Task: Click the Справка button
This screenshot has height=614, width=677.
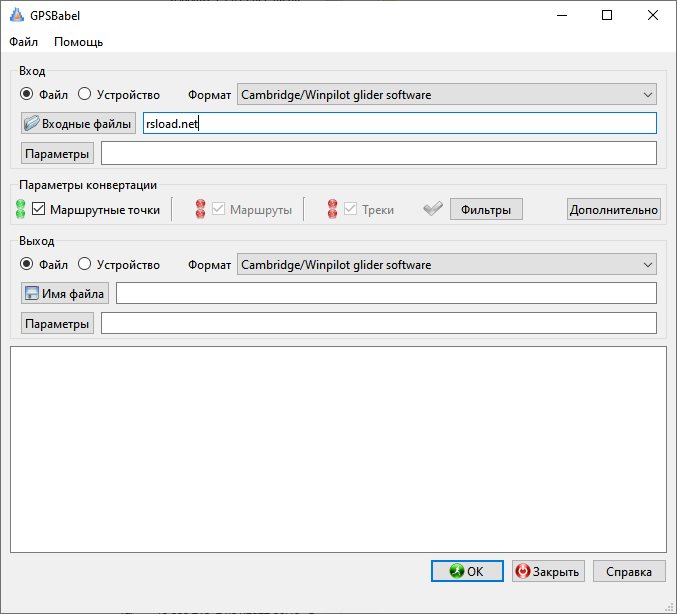Action: [x=629, y=571]
